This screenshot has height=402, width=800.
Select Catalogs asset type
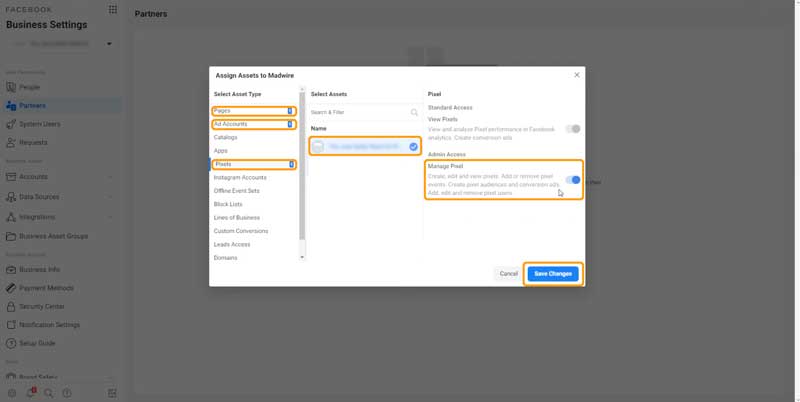coord(226,137)
